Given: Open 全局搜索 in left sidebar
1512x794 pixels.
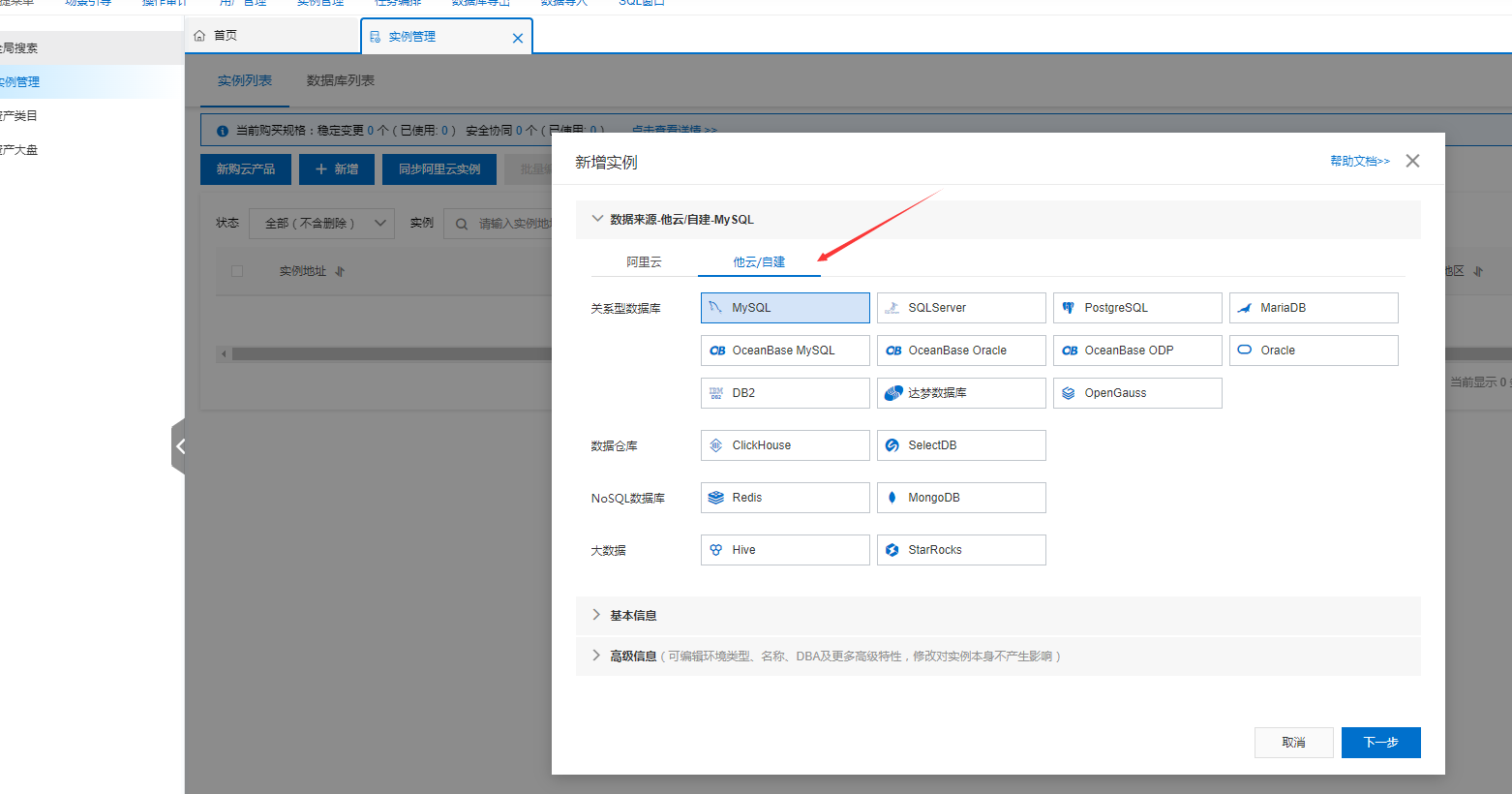Looking at the screenshot, I should [92, 48].
